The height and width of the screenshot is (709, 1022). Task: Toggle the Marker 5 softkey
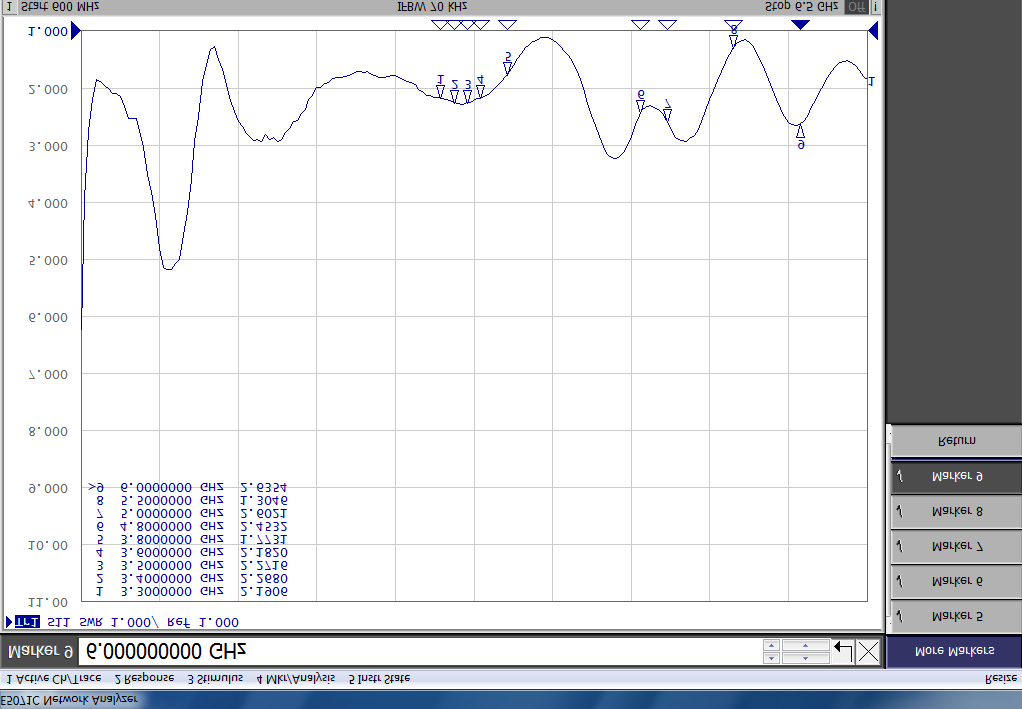[x=955, y=615]
